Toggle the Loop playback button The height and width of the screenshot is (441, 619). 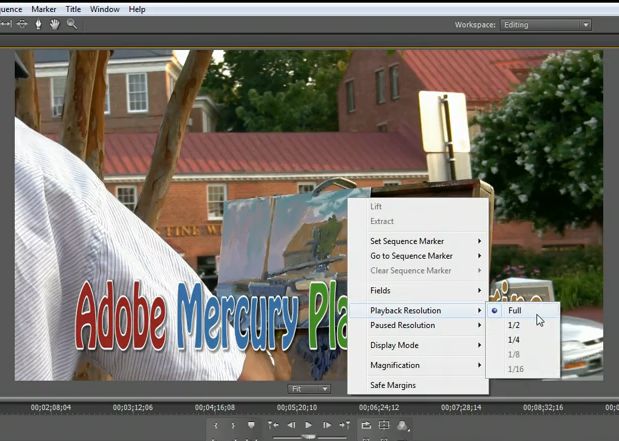[366, 425]
